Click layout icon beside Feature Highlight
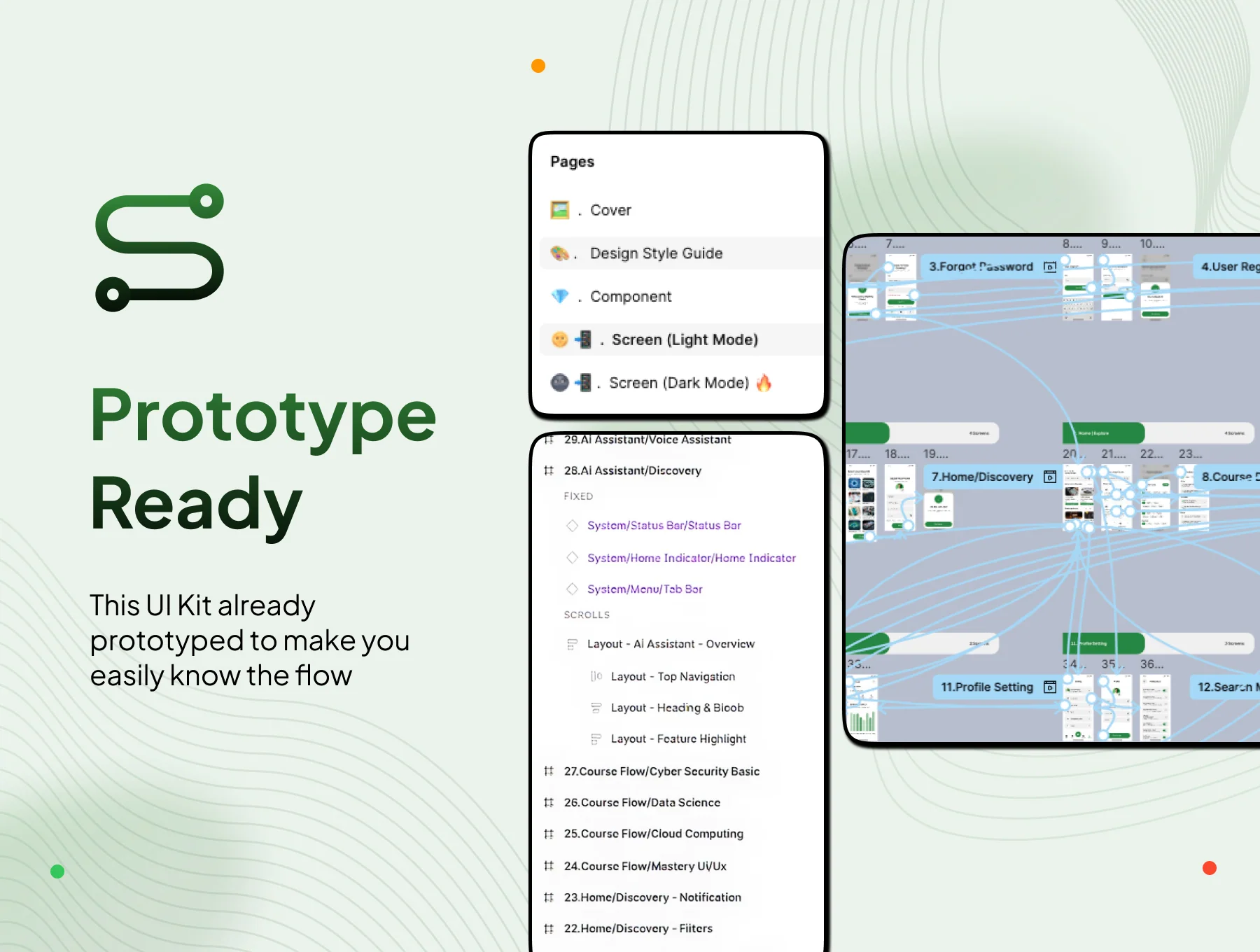 coord(596,739)
